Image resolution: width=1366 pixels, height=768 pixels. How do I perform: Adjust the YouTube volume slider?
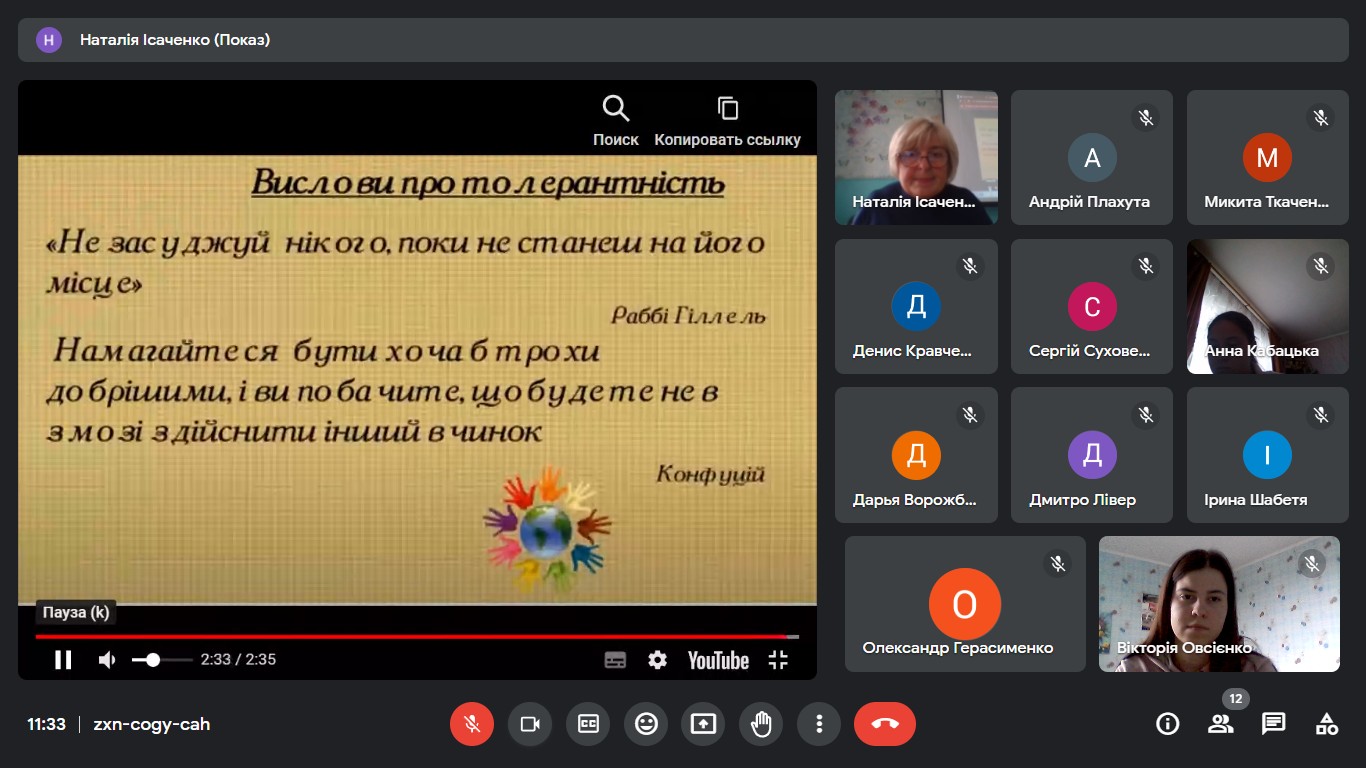(162, 660)
